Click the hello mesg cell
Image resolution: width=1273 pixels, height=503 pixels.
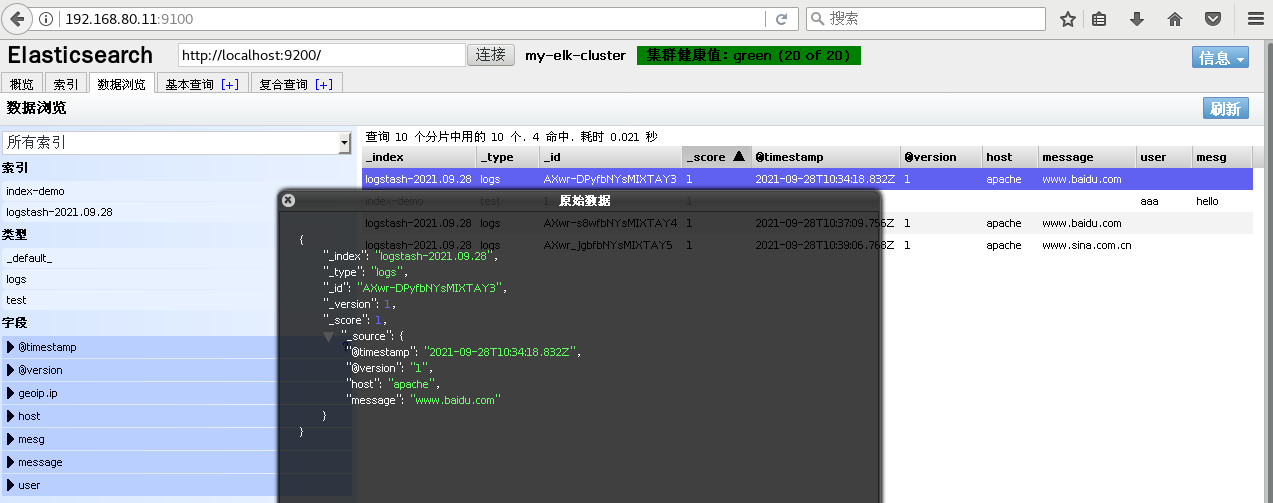click(x=1209, y=201)
